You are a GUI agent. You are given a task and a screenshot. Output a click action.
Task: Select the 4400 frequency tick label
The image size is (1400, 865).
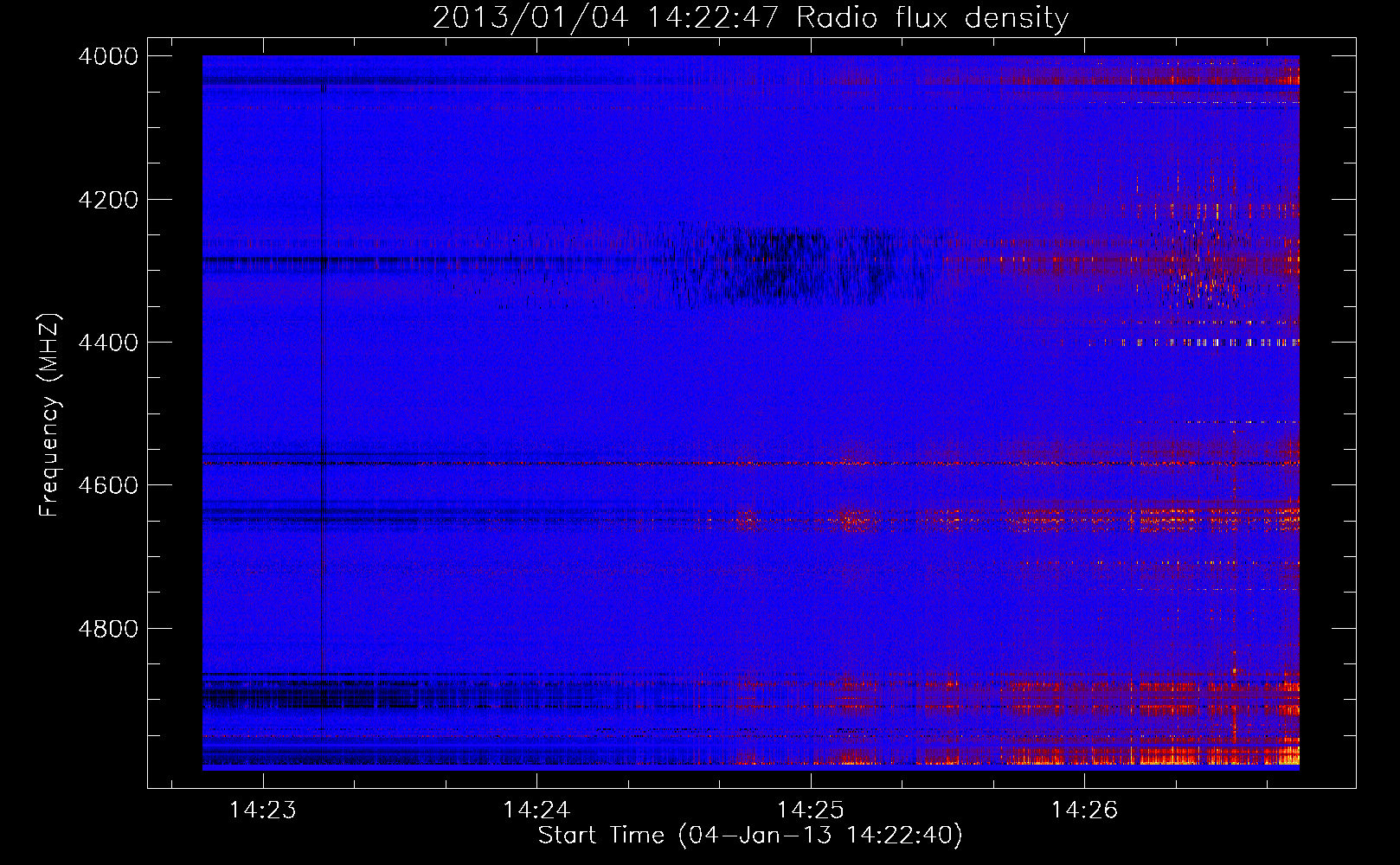tap(108, 343)
